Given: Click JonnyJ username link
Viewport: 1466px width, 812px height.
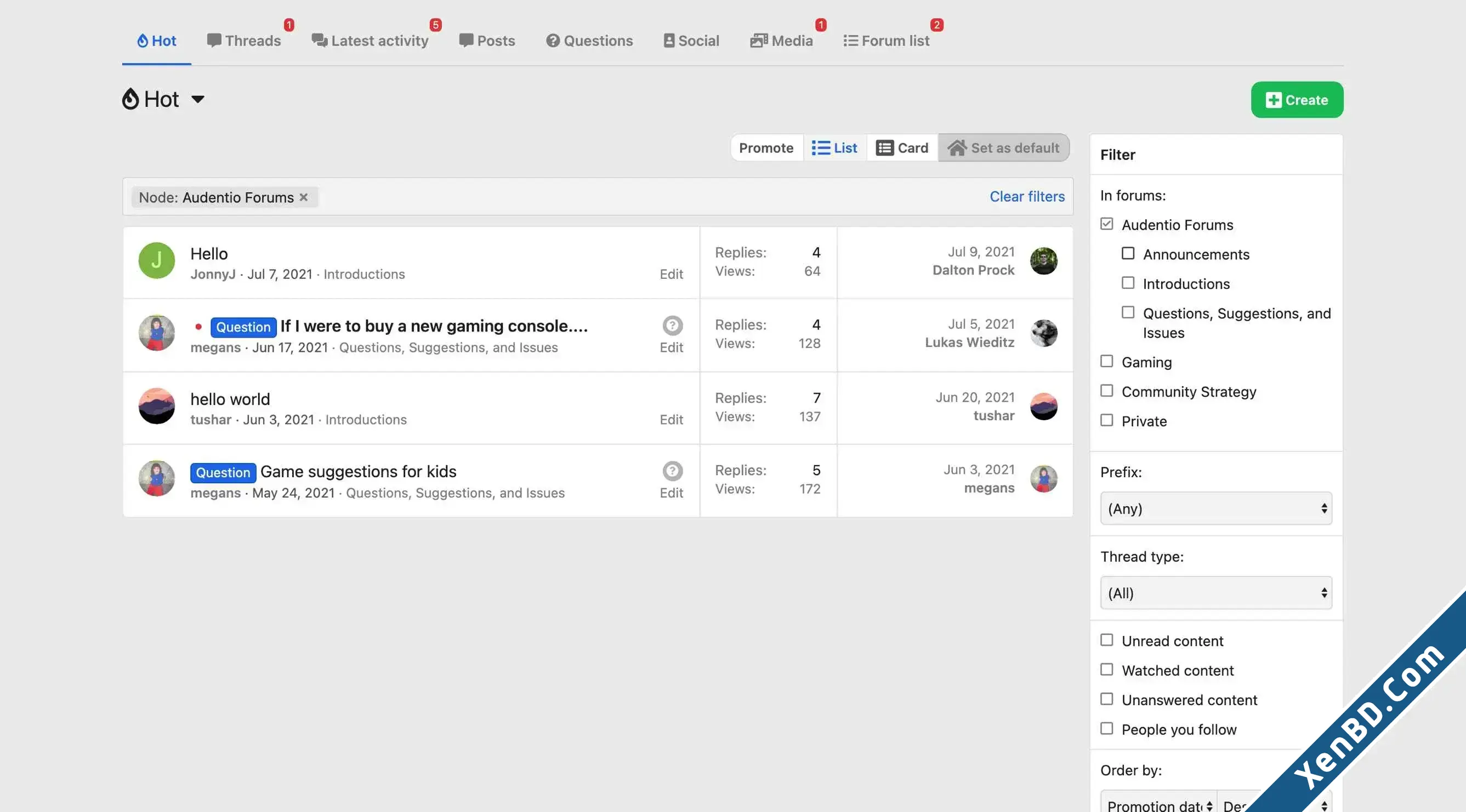Looking at the screenshot, I should coord(213,274).
